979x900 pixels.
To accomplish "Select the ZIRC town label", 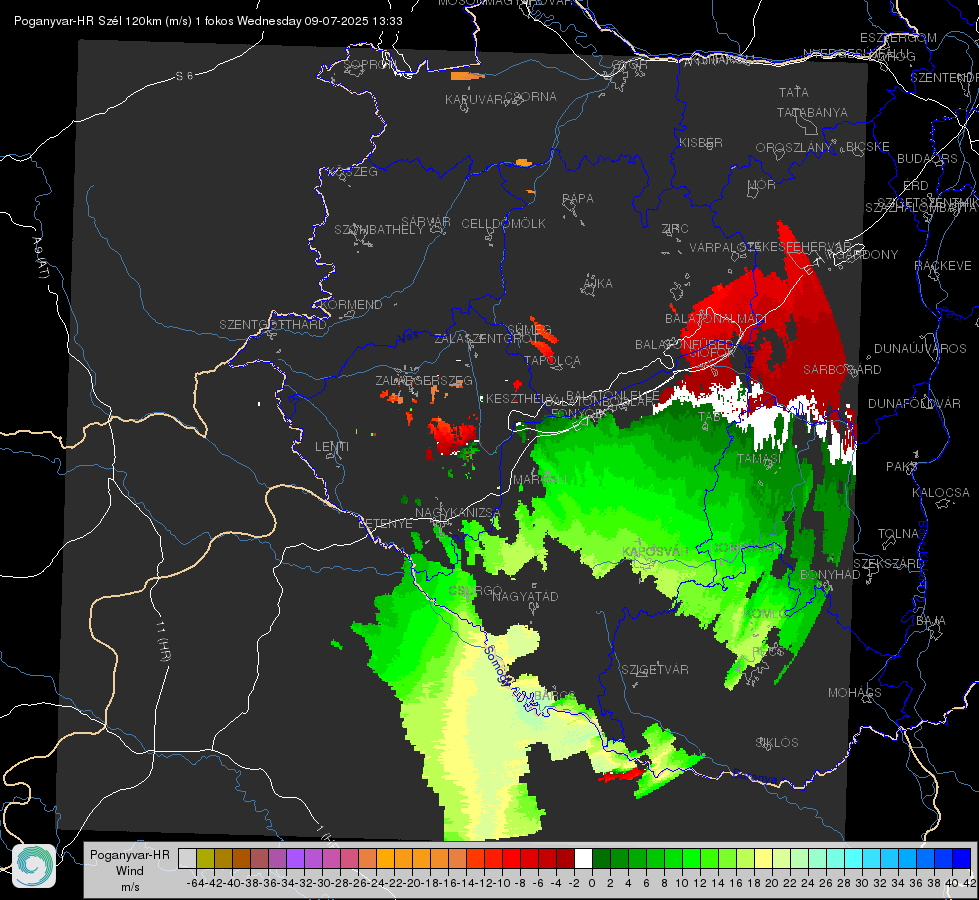I will [x=675, y=228].
